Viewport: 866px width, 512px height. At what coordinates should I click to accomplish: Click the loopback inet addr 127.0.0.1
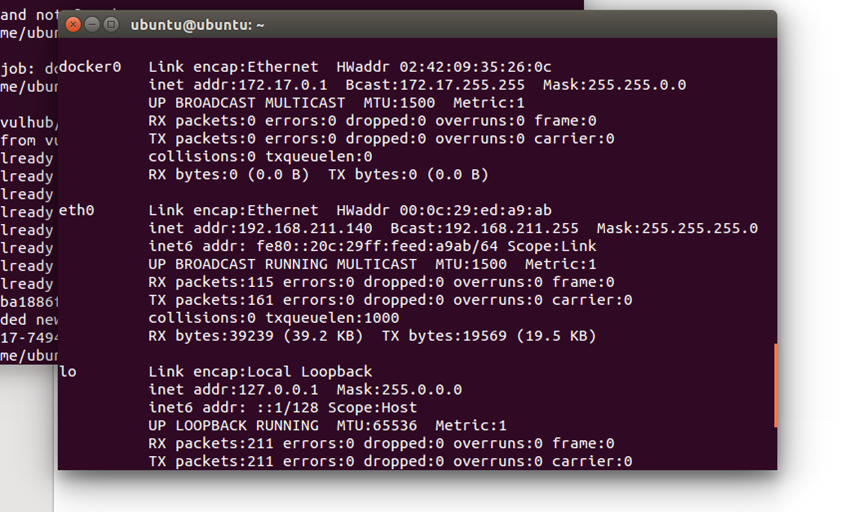234,390
